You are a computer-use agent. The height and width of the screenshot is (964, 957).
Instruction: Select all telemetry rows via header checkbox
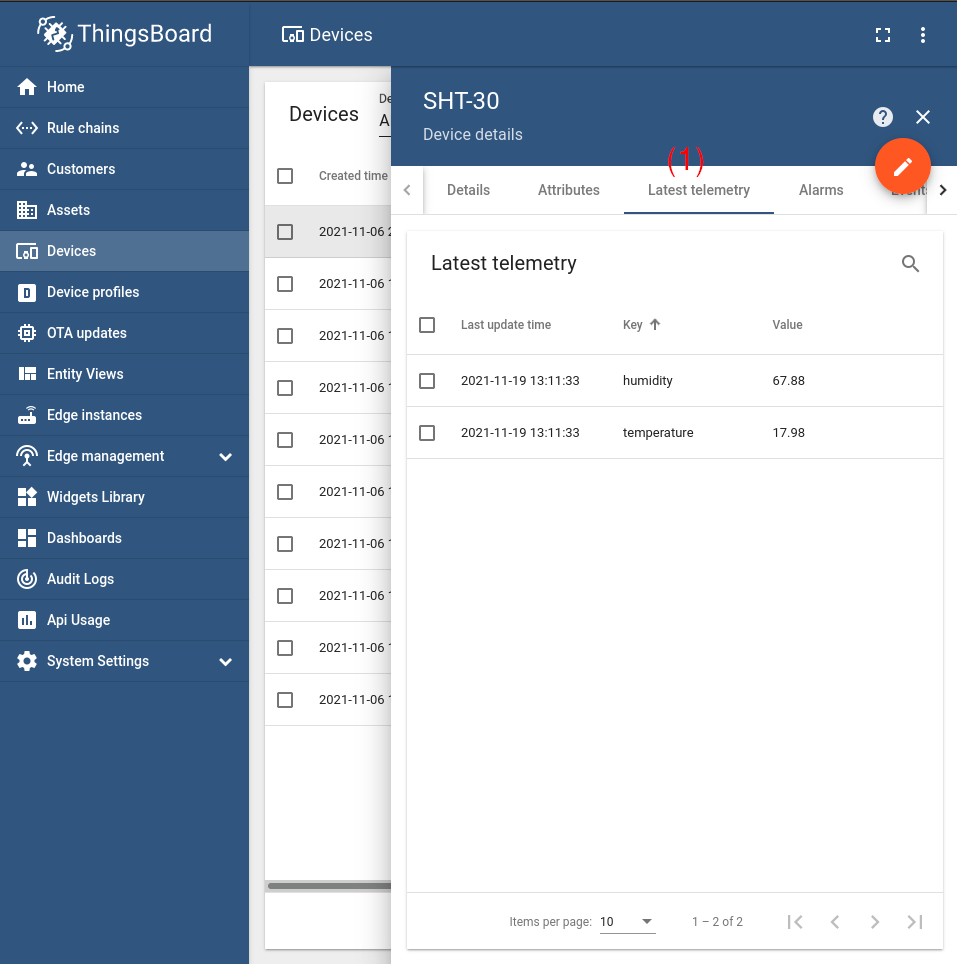(x=427, y=325)
